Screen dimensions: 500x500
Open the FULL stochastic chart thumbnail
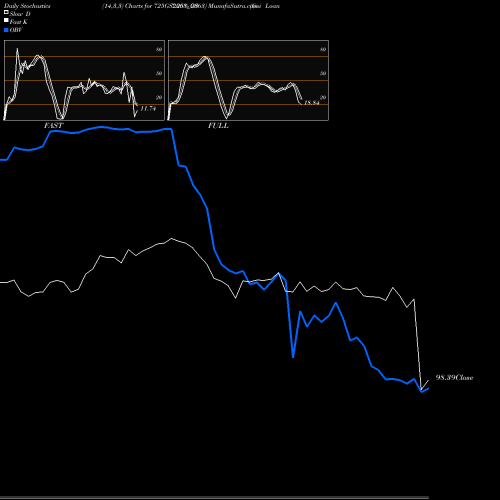coord(248,80)
